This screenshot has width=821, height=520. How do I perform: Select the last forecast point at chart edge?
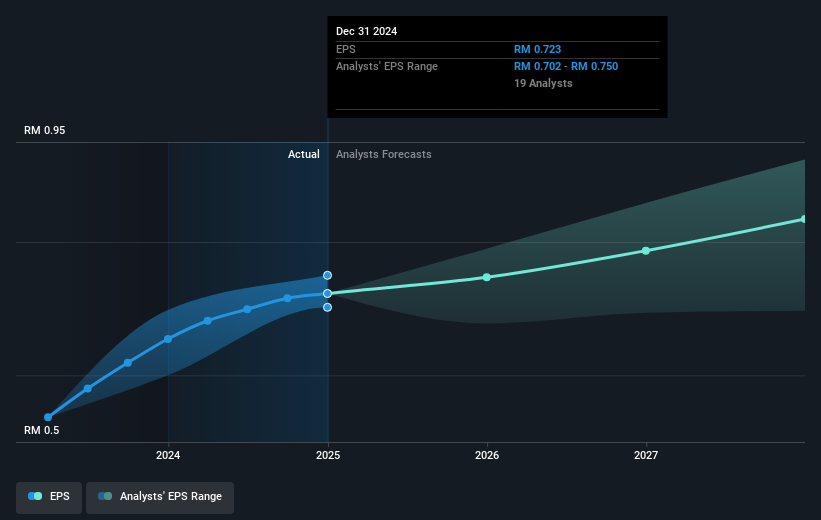(x=804, y=219)
